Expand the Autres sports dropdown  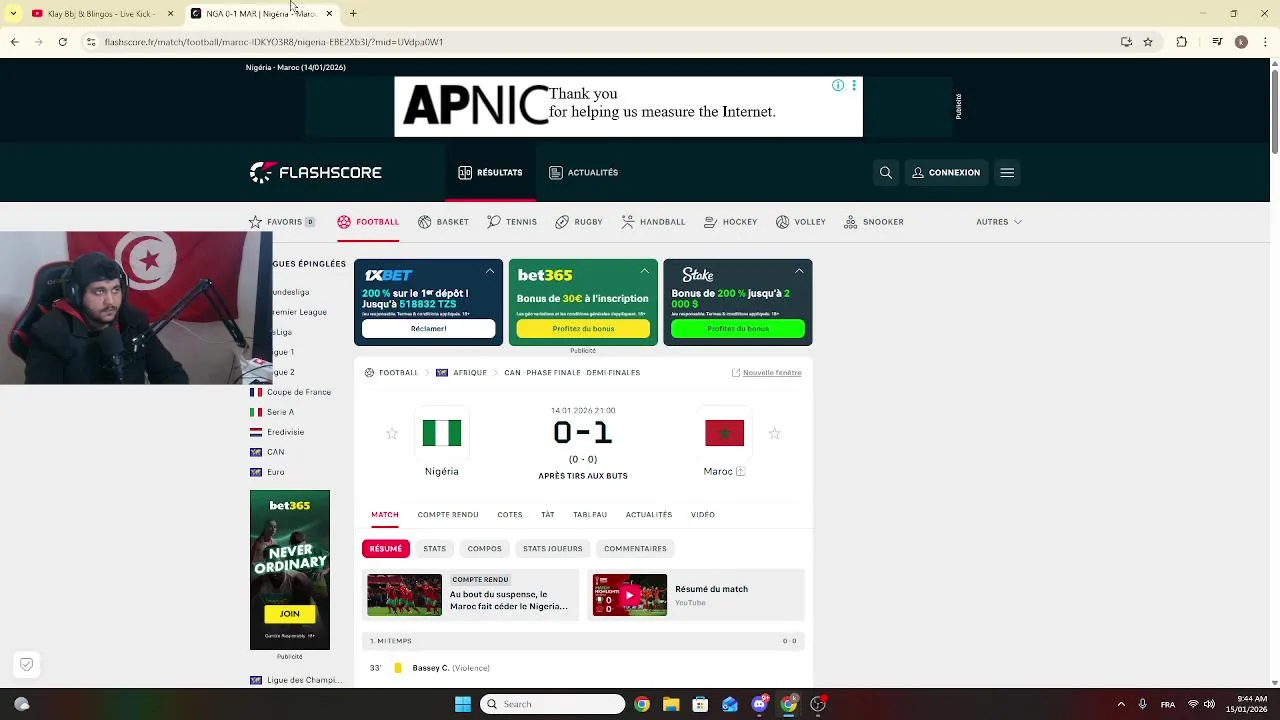tap(999, 222)
